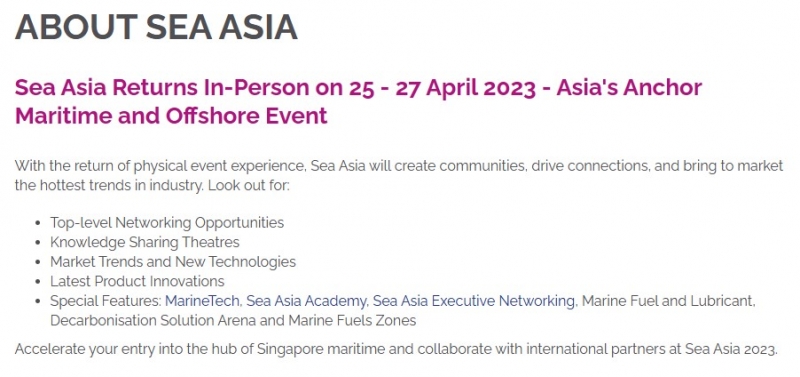Screen dimensions: 800x377
Task: Click the 25 - 27 April 2023 date text
Action: tap(442, 88)
